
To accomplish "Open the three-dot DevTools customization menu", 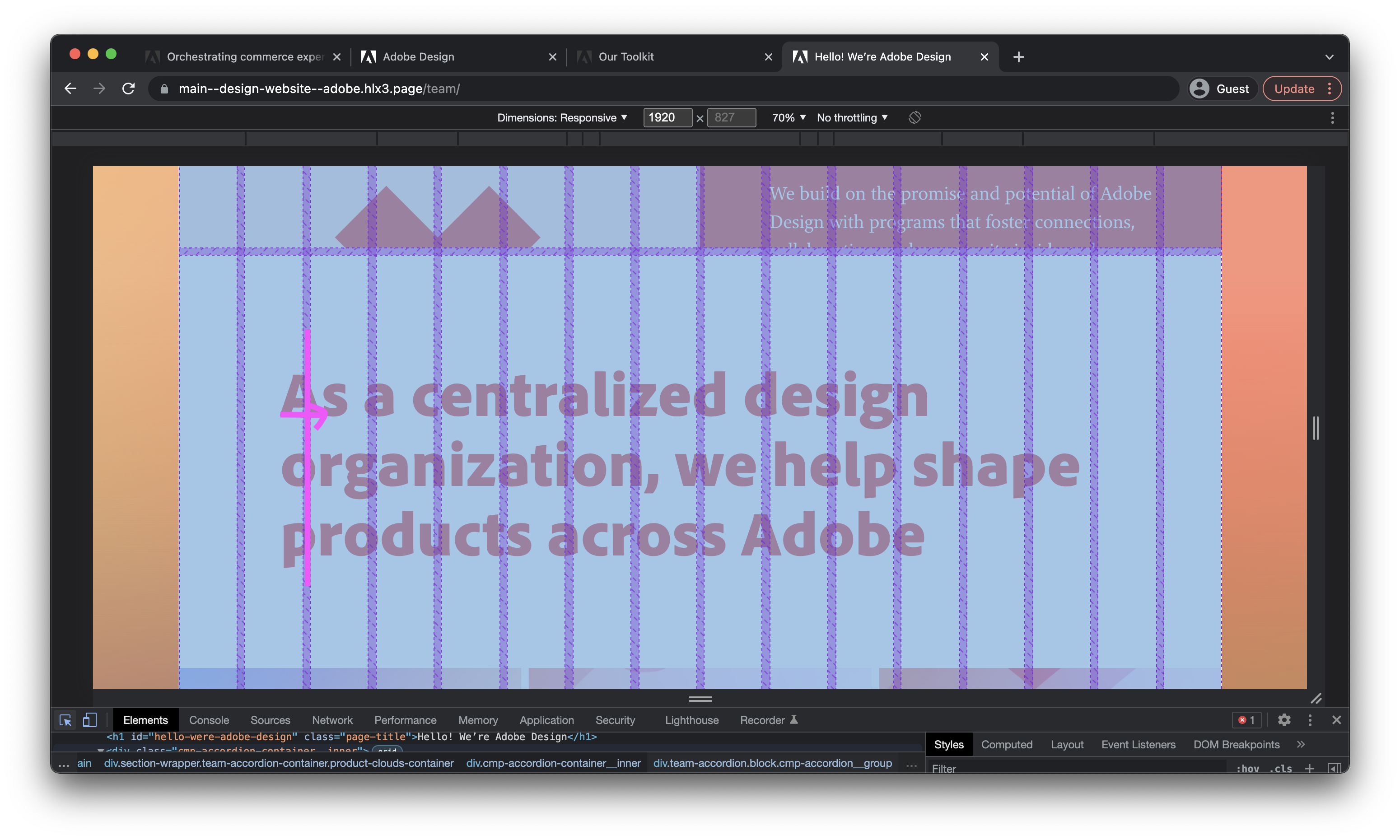I will [1311, 720].
